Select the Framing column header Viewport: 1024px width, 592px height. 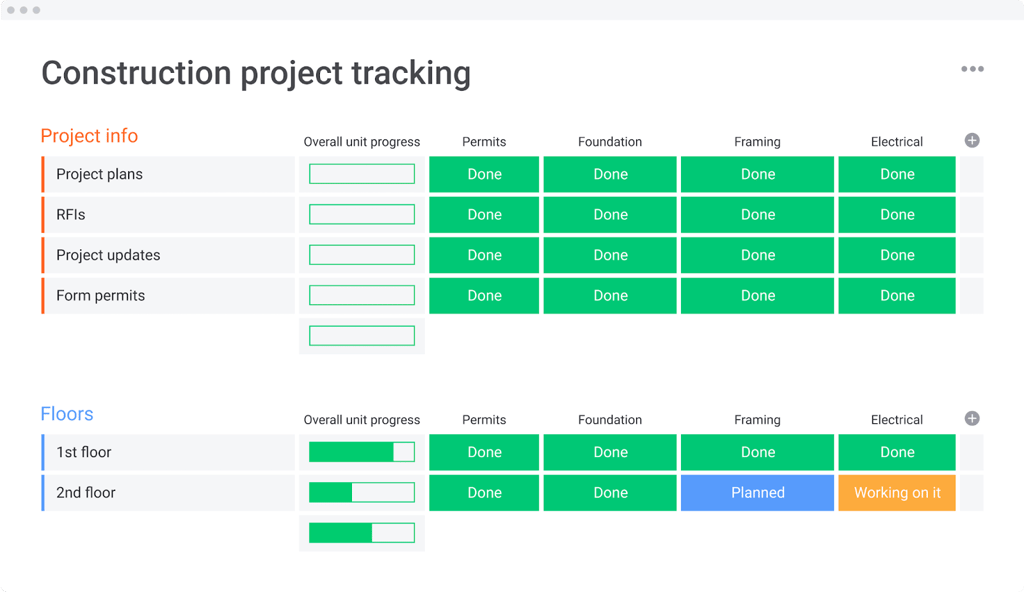pyautogui.click(x=757, y=141)
